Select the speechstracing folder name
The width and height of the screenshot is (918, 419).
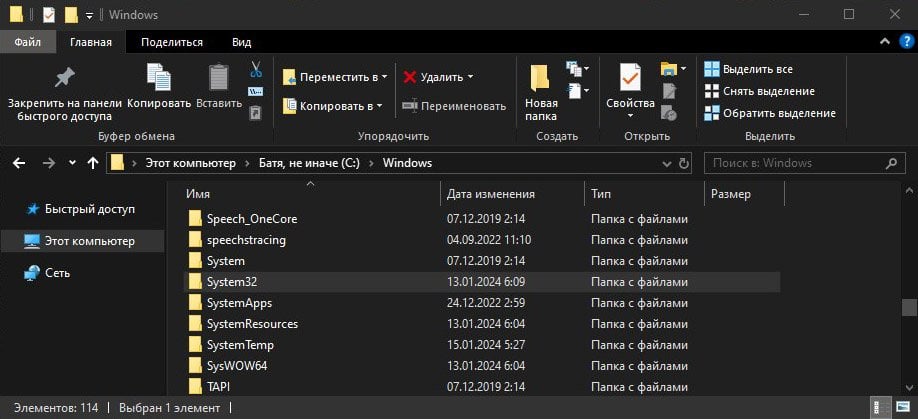[246, 240]
